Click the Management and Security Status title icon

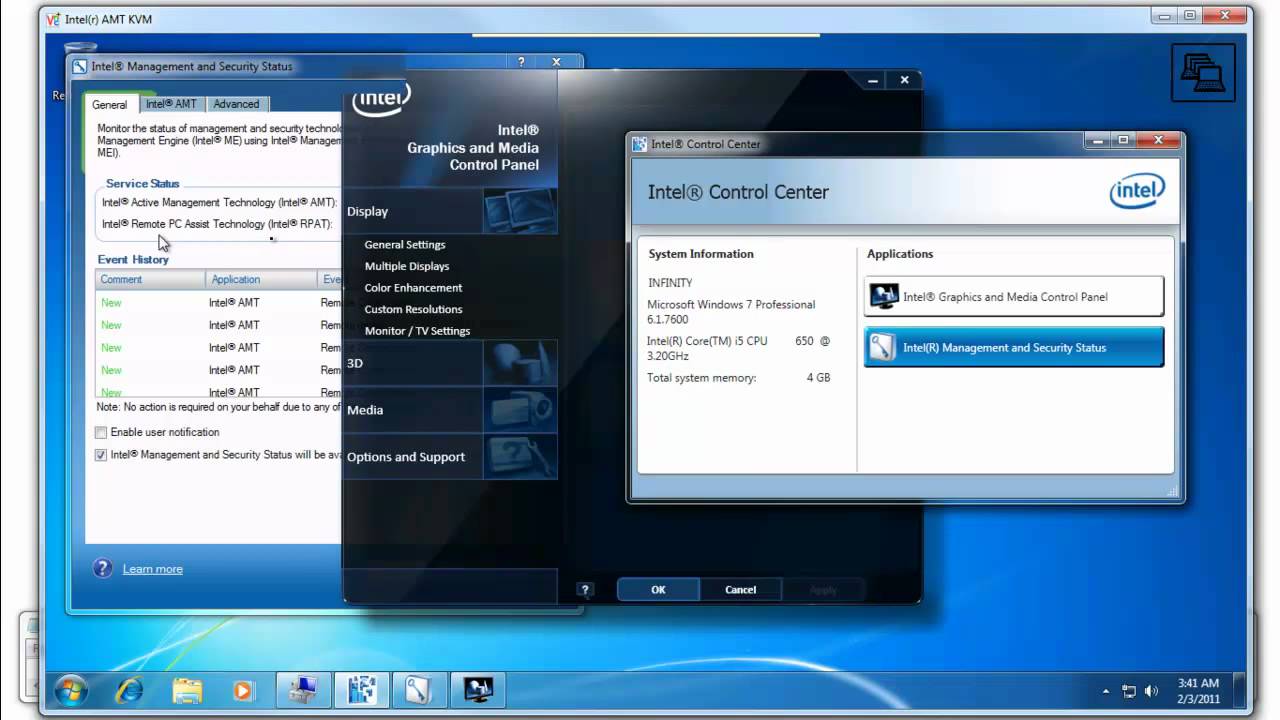click(x=80, y=67)
